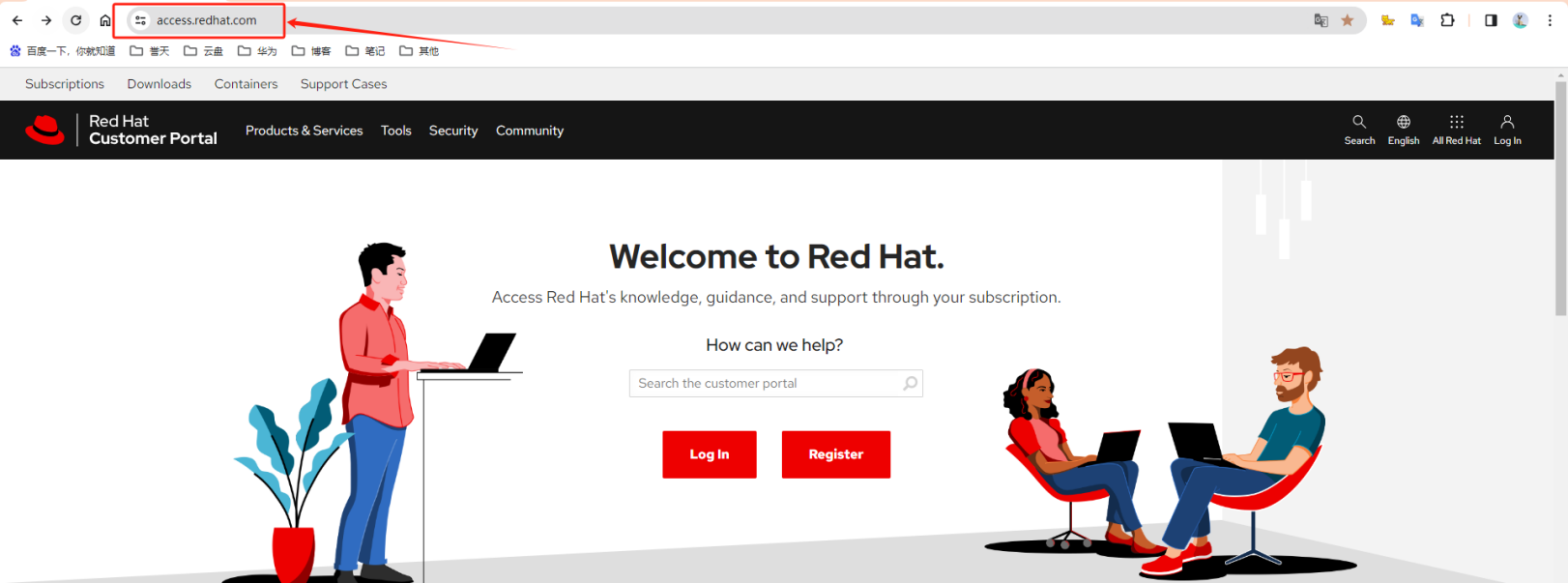Click the Search magnifier in header

click(x=1359, y=130)
